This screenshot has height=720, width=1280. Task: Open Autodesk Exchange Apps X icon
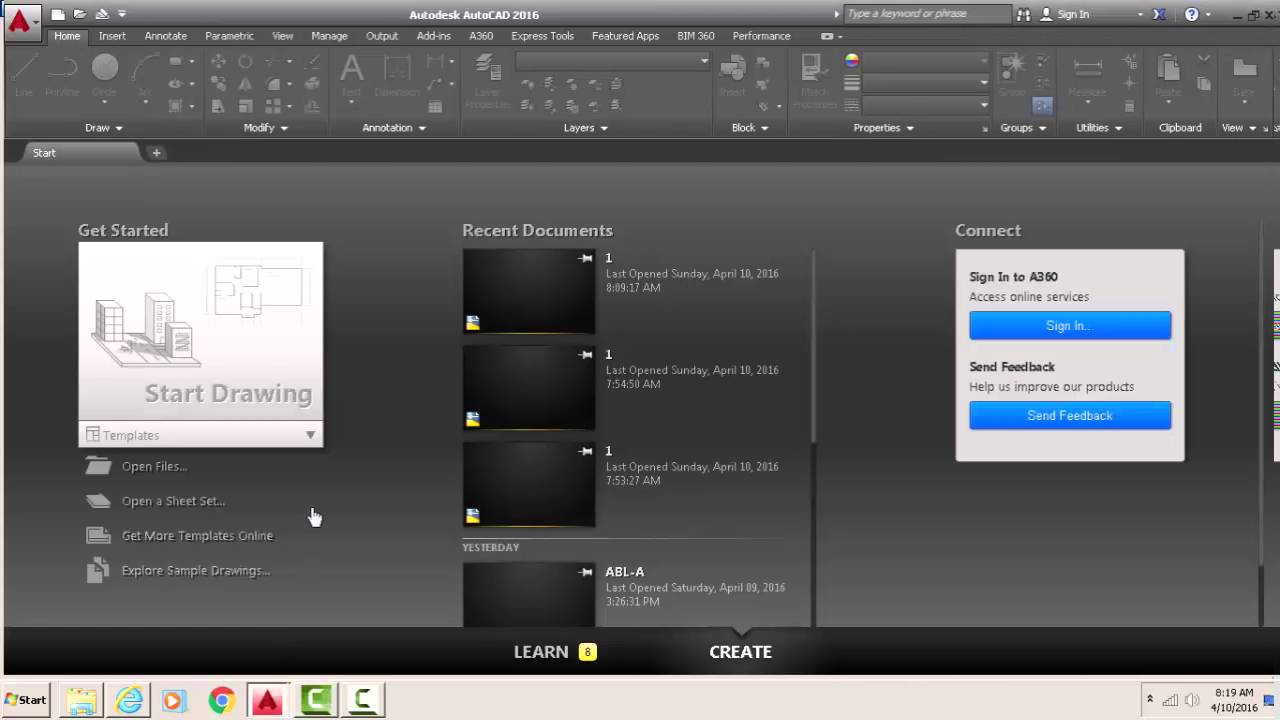[1159, 14]
